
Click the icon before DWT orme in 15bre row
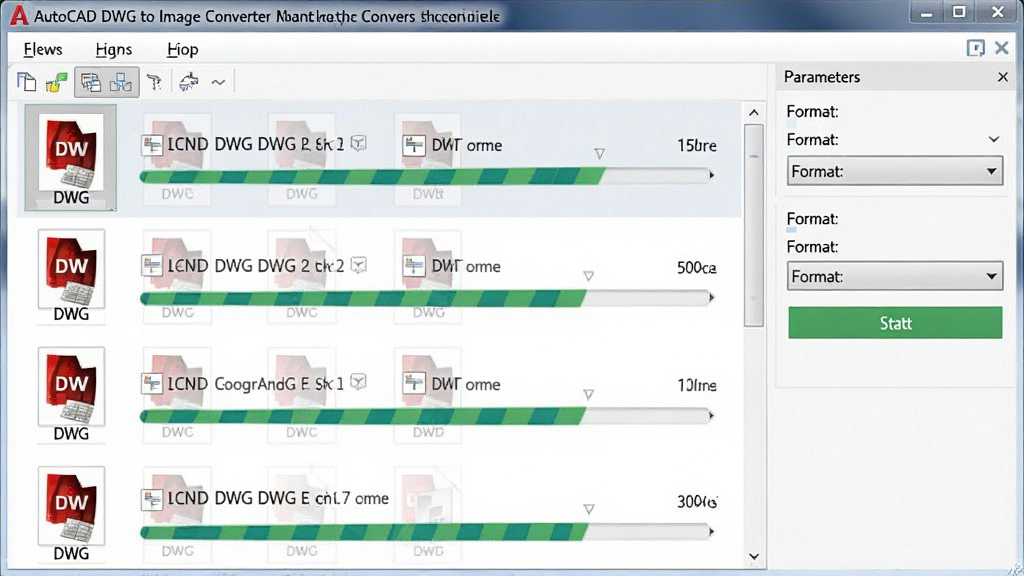point(414,145)
